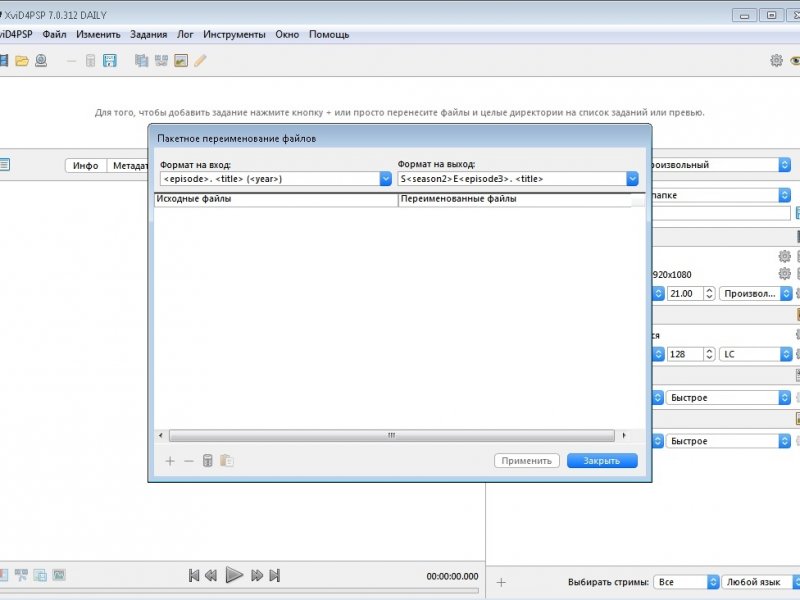
Task: Open the Задания menu
Action: coord(148,34)
